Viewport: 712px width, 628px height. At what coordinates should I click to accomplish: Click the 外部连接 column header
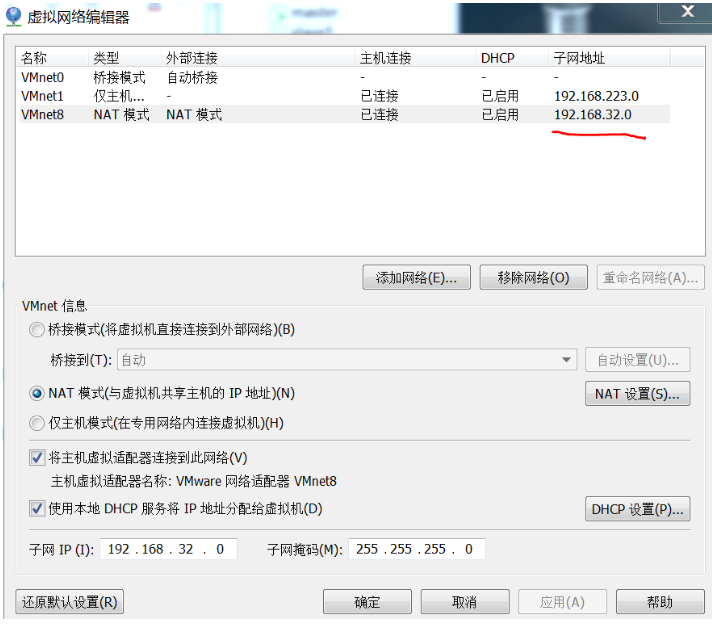click(x=257, y=58)
